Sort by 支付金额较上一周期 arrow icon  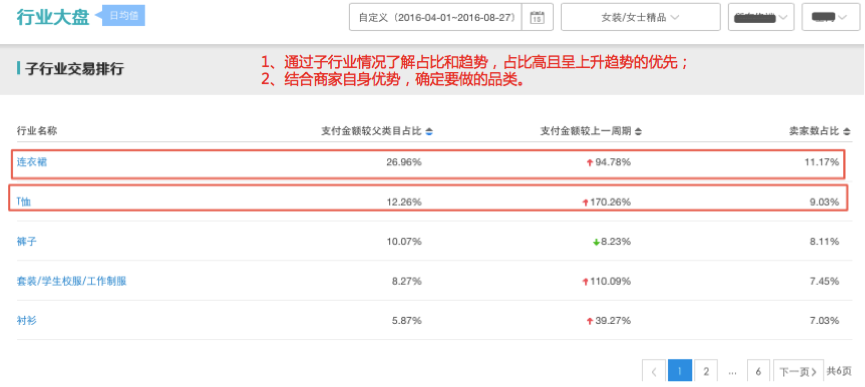[x=638, y=132]
